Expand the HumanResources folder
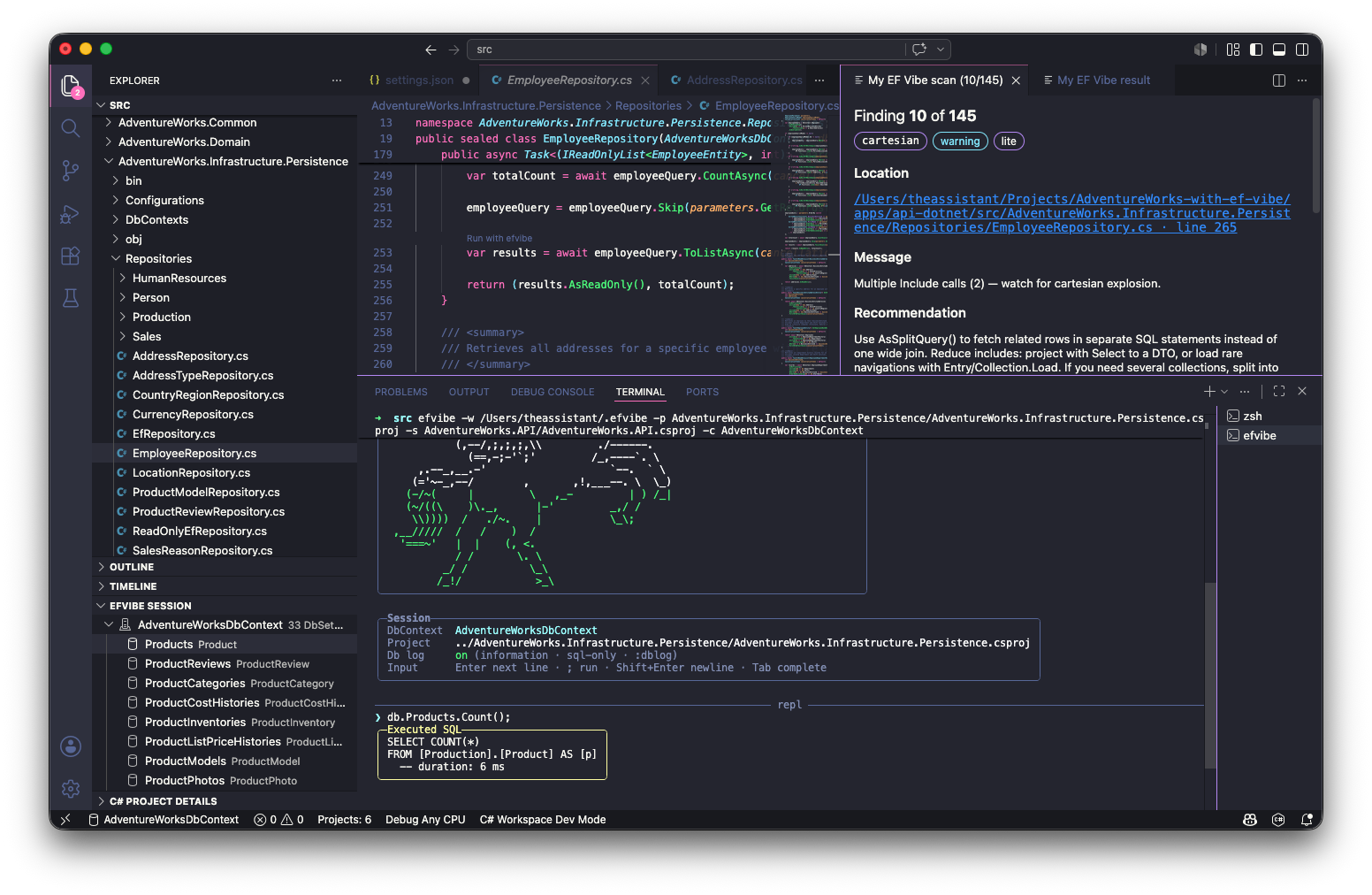This screenshot has width=1372, height=895. point(123,278)
